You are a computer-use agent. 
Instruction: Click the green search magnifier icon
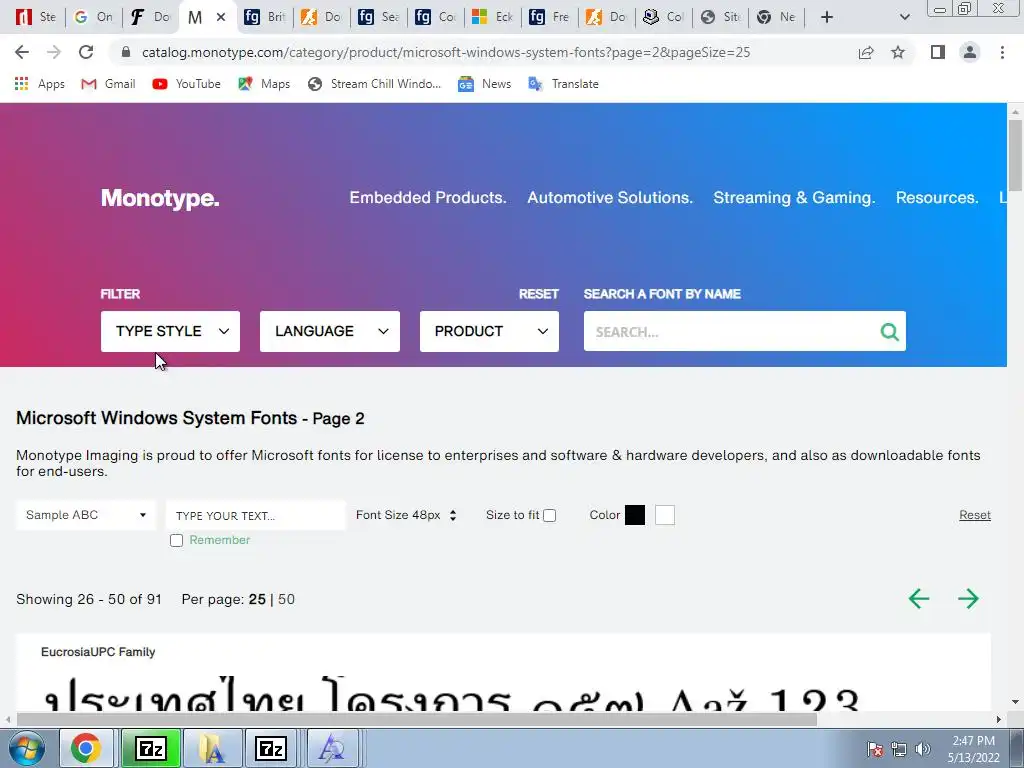[889, 332]
